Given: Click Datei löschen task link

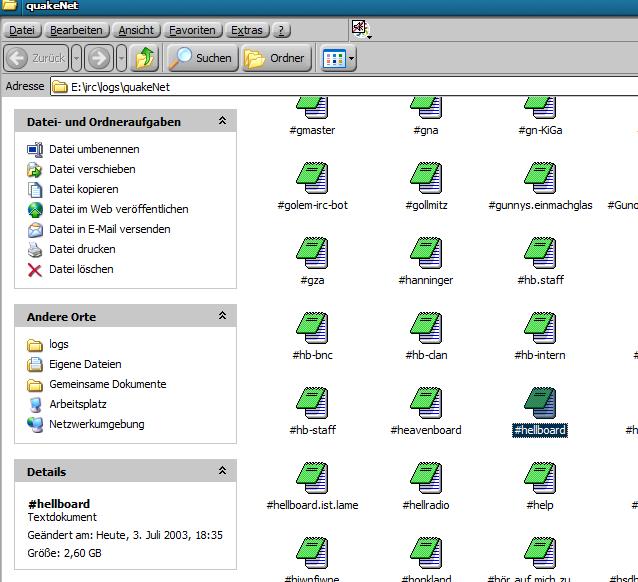Looking at the screenshot, I should tap(81, 269).
